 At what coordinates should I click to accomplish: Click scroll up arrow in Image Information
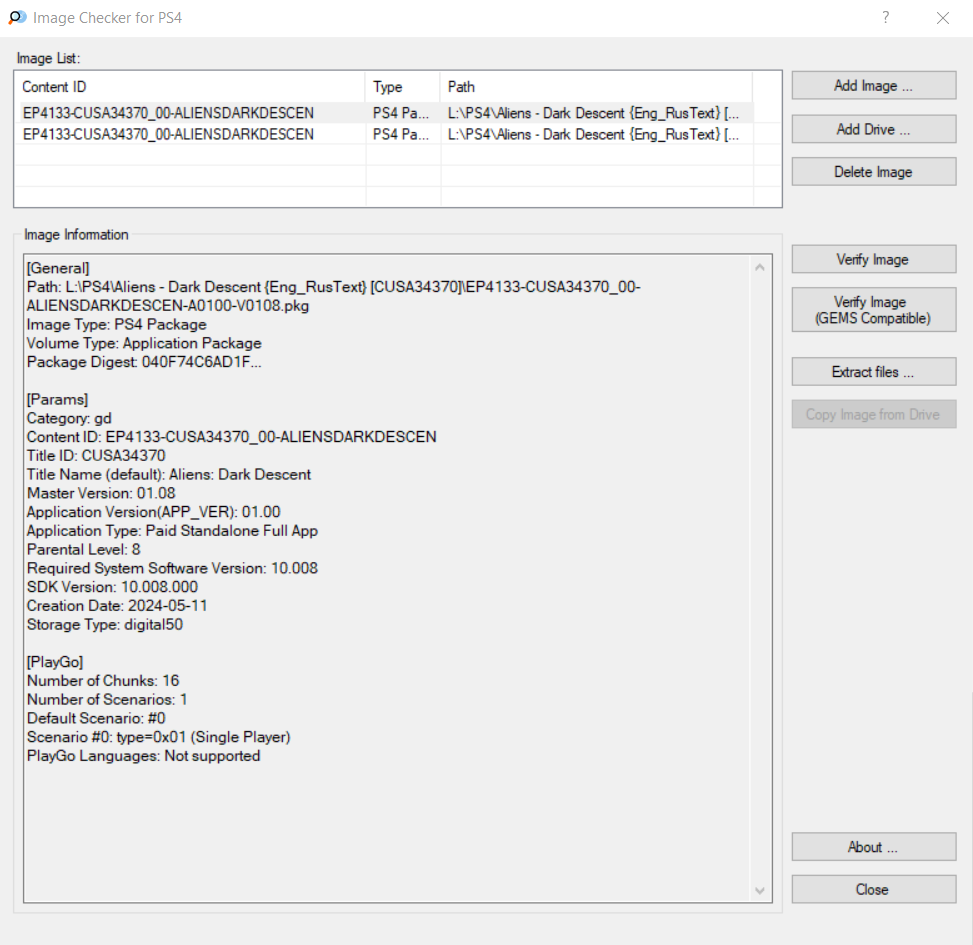pos(760,267)
